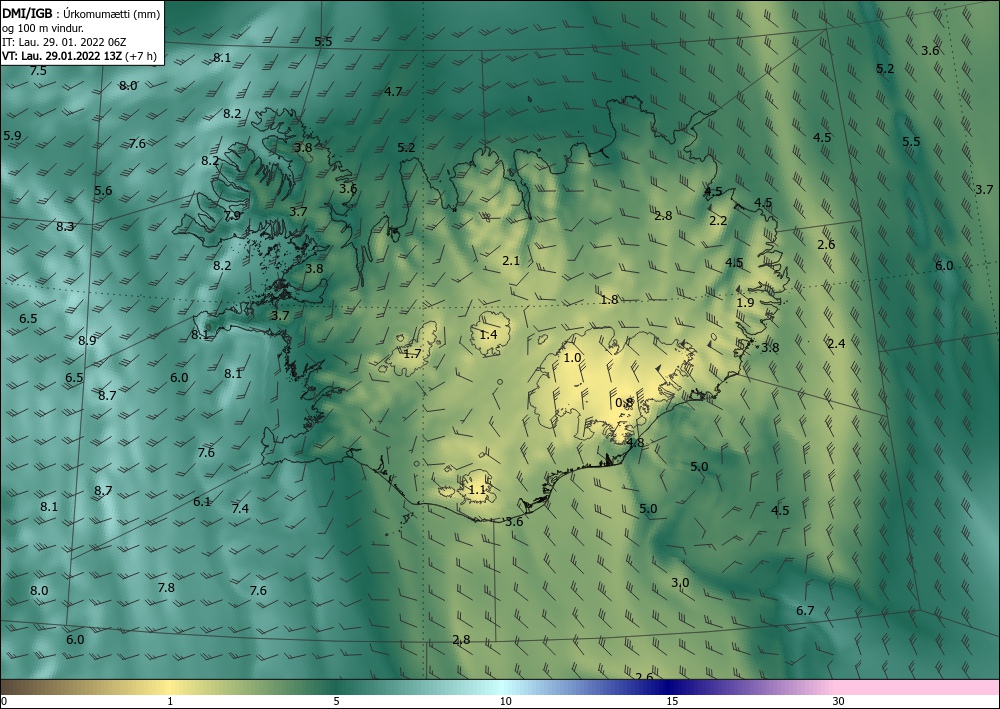1000x709 pixels.
Task: Click the 2.2 value label
Action: 718,221
